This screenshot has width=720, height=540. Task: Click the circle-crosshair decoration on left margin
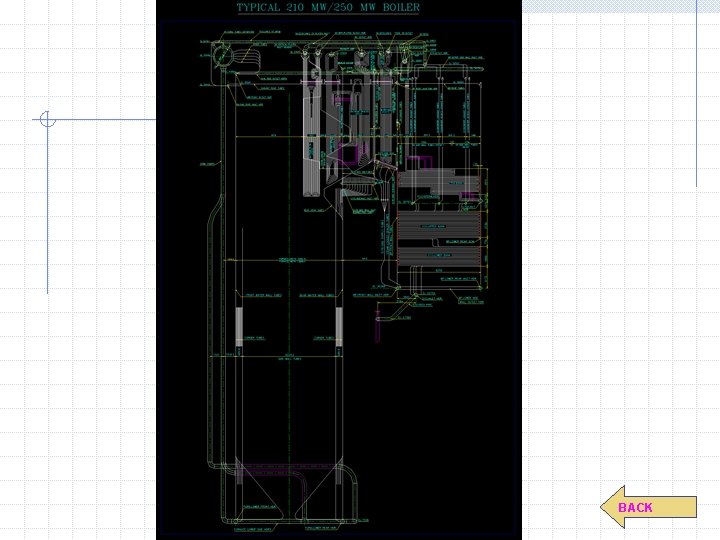47,119
